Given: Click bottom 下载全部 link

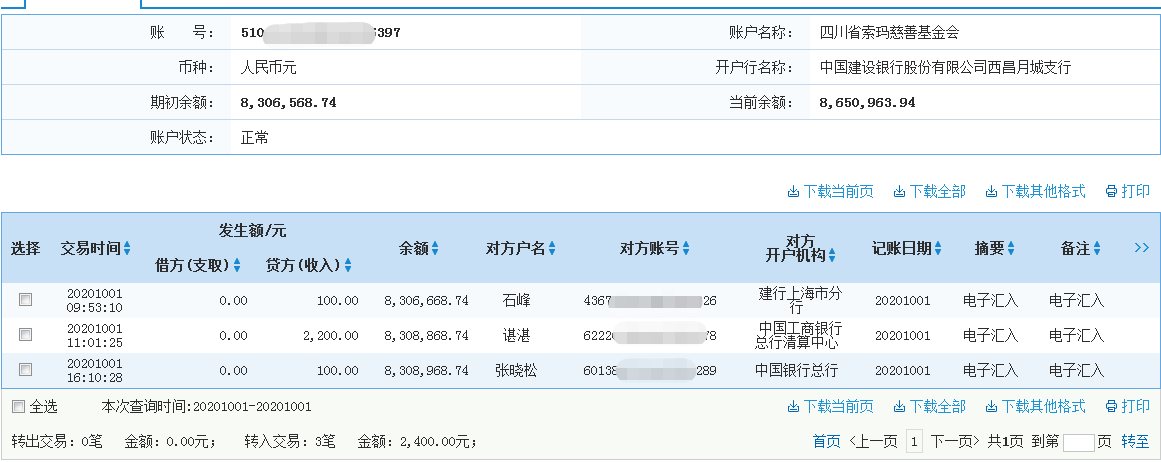Looking at the screenshot, I should (x=929, y=406).
